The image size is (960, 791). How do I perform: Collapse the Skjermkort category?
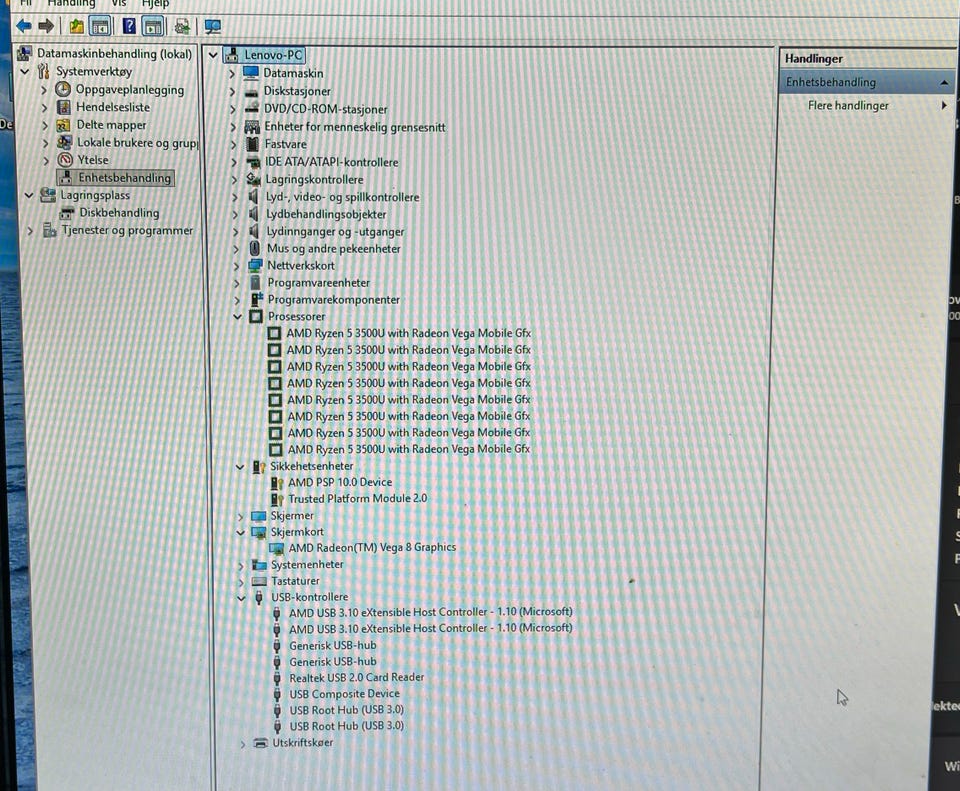(241, 533)
